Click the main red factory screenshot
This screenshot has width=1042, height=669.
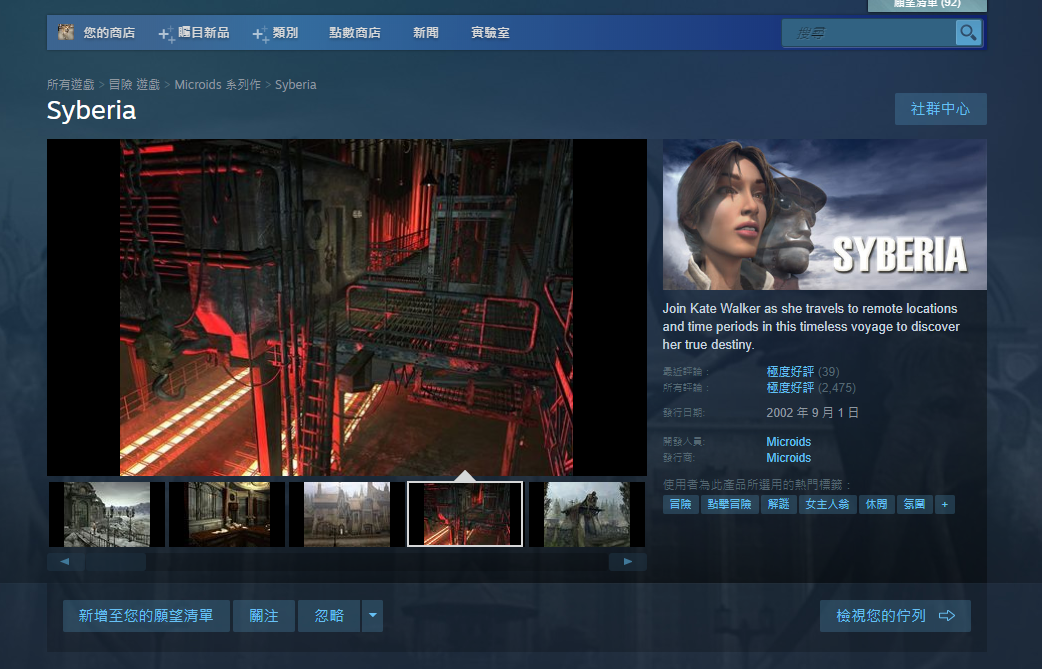click(x=346, y=307)
